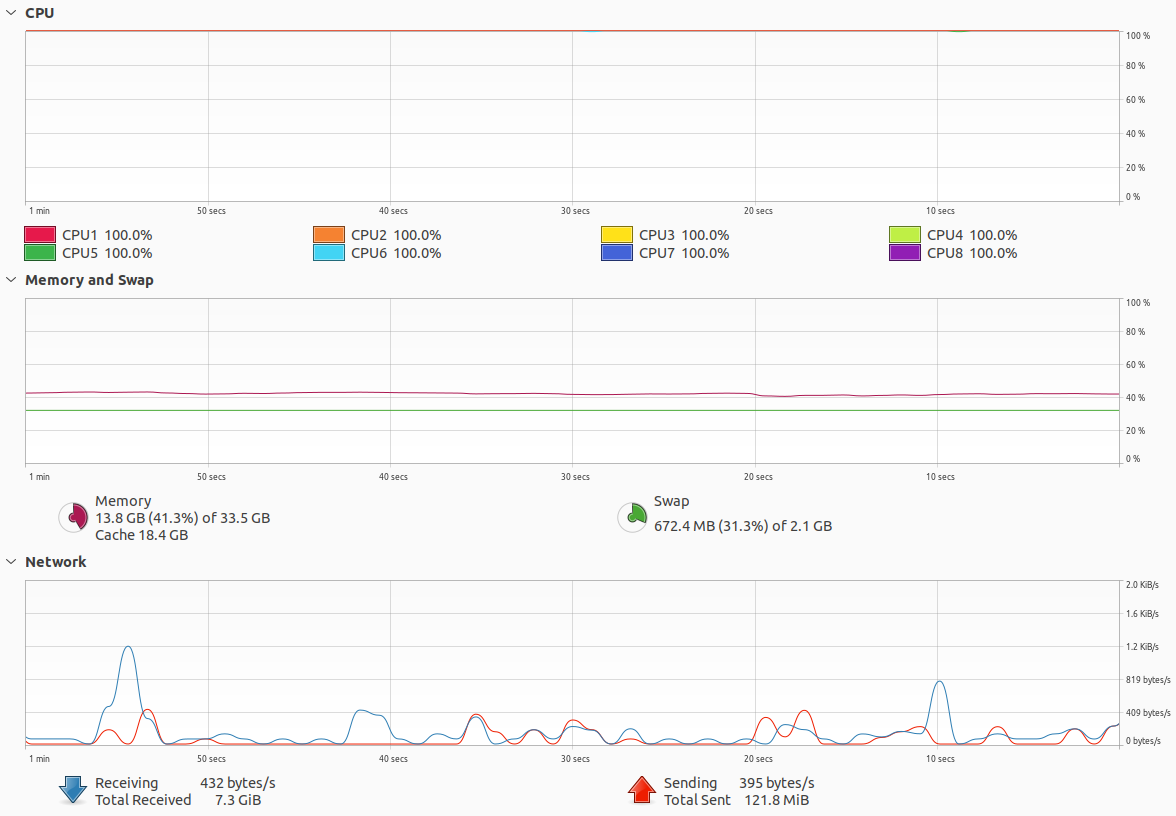Click the Swap pie chart icon
This screenshot has height=816, width=1176.
click(632, 518)
